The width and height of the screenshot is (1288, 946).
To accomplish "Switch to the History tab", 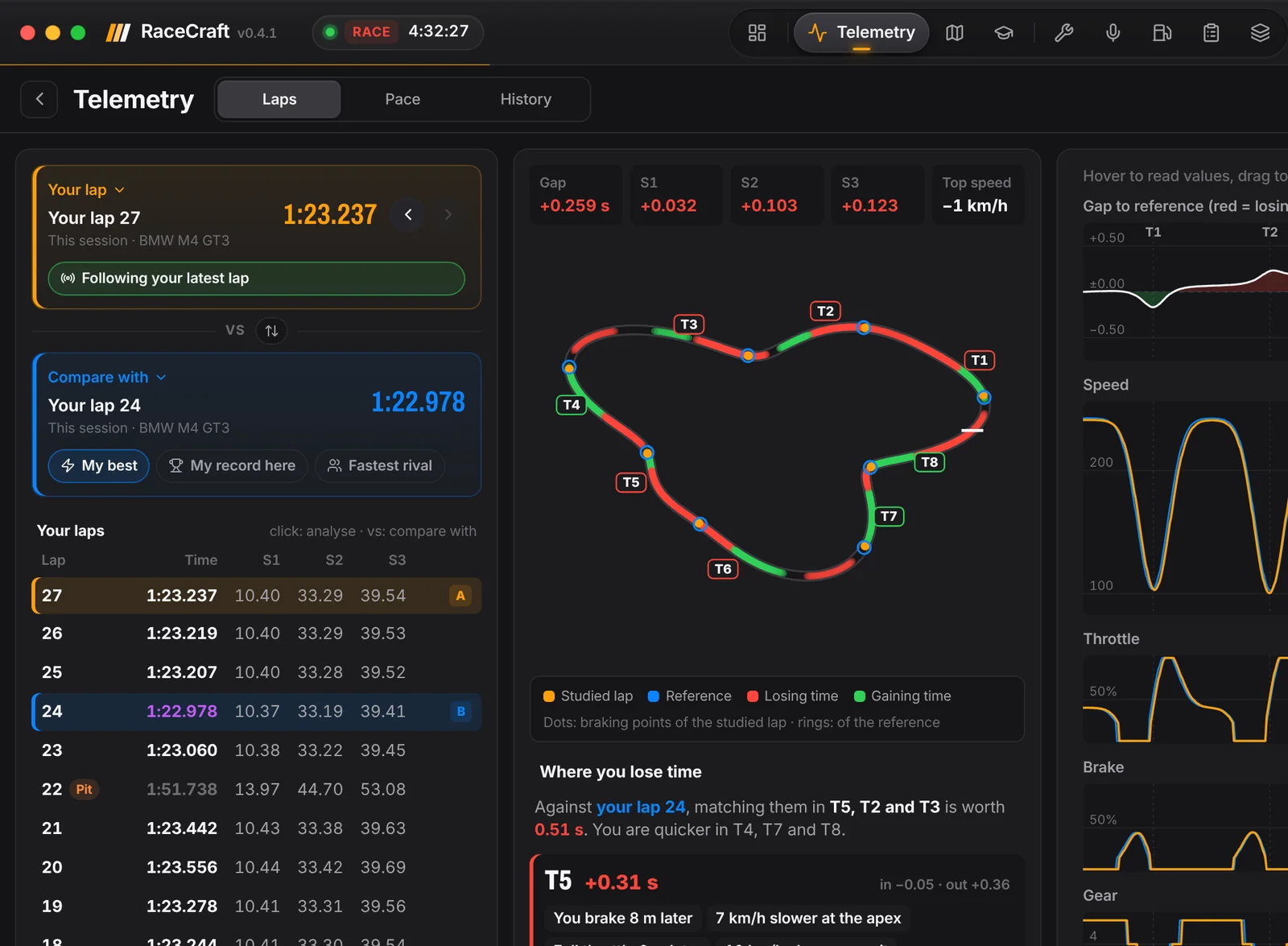I will click(x=526, y=99).
